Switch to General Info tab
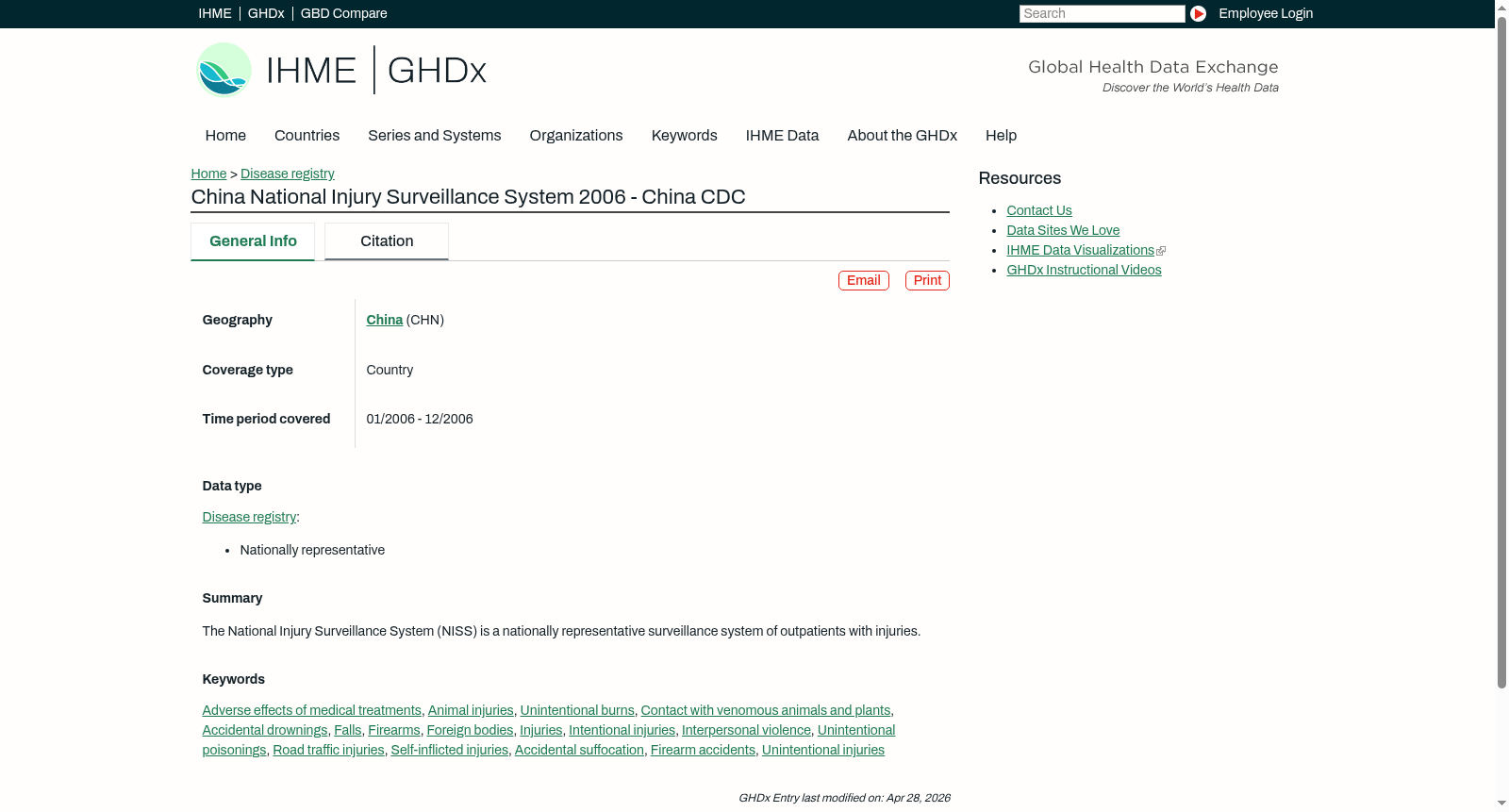The width and height of the screenshot is (1509, 812). tap(253, 241)
